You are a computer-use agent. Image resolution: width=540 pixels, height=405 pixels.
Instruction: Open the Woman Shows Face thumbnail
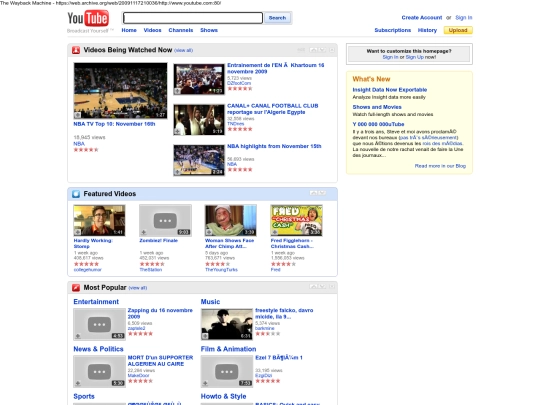[230, 220]
